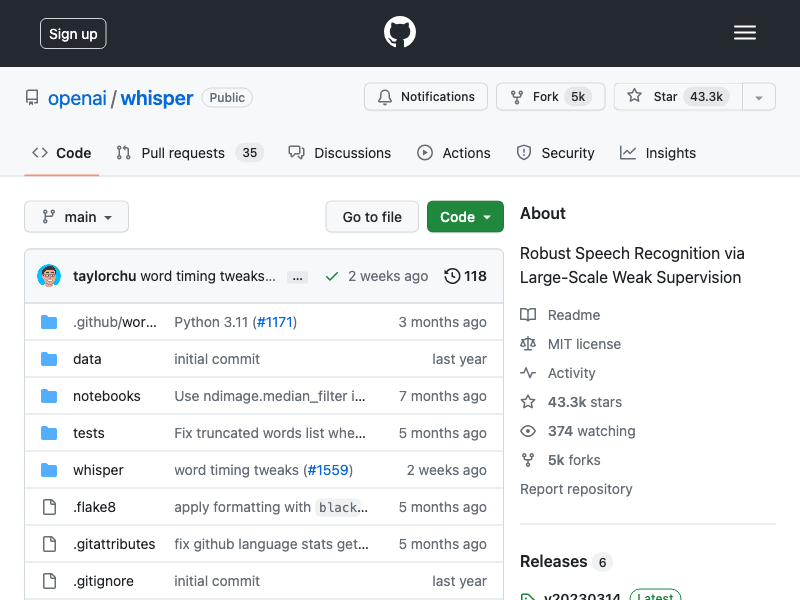The image size is (800, 600).
Task: Click the .gitignore file icon
Action: tap(49, 581)
